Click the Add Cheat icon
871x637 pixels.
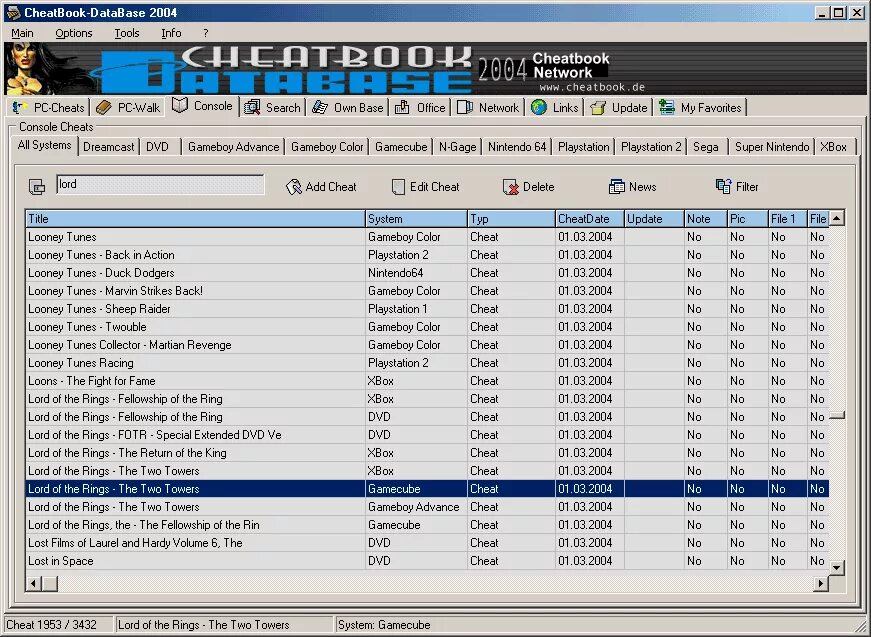293,187
